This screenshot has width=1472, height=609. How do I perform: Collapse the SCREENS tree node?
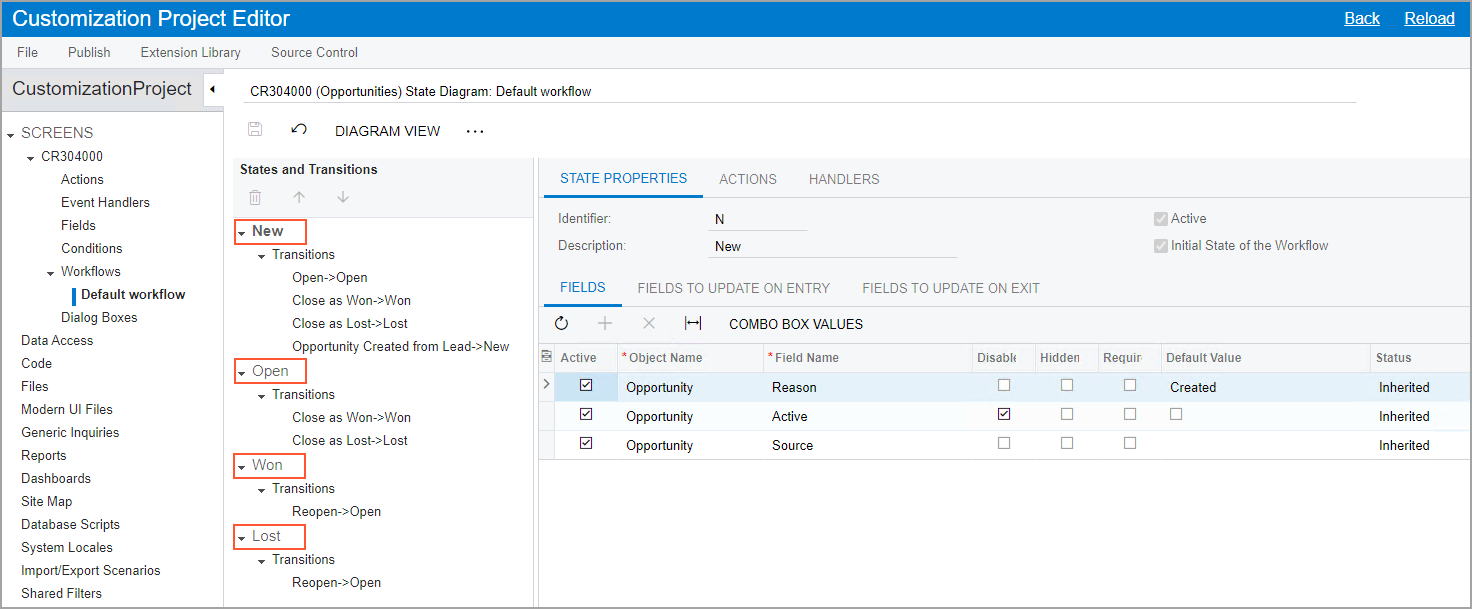pyautogui.click(x=11, y=134)
